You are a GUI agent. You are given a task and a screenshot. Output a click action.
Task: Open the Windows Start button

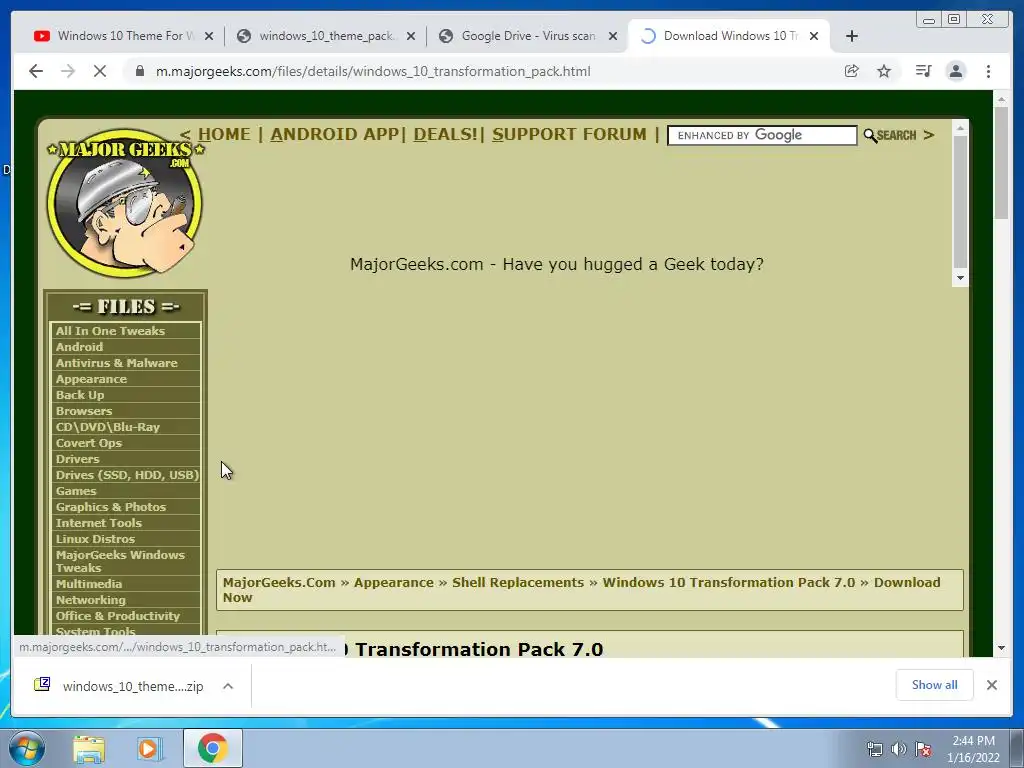[26, 748]
